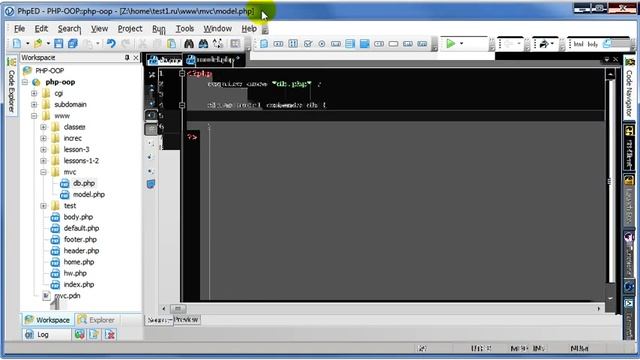Click the html tag toolbar button

click(578, 44)
